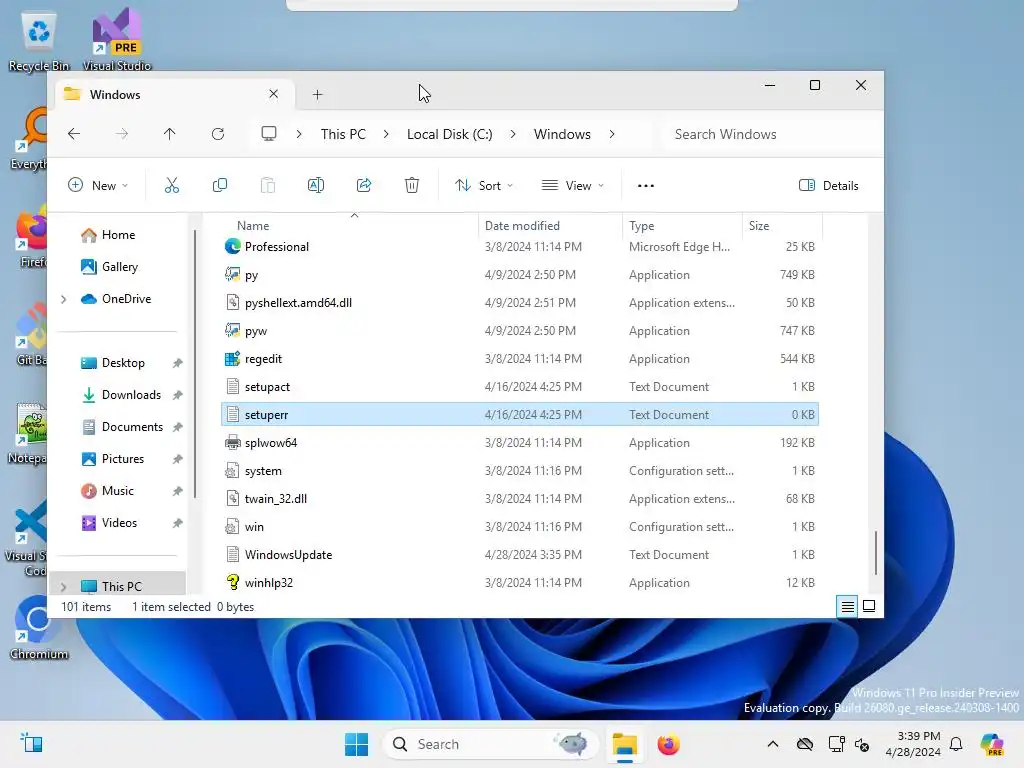1024x768 pixels.
Task: Select twain_32.dll file
Action: pyautogui.click(x=520, y=499)
